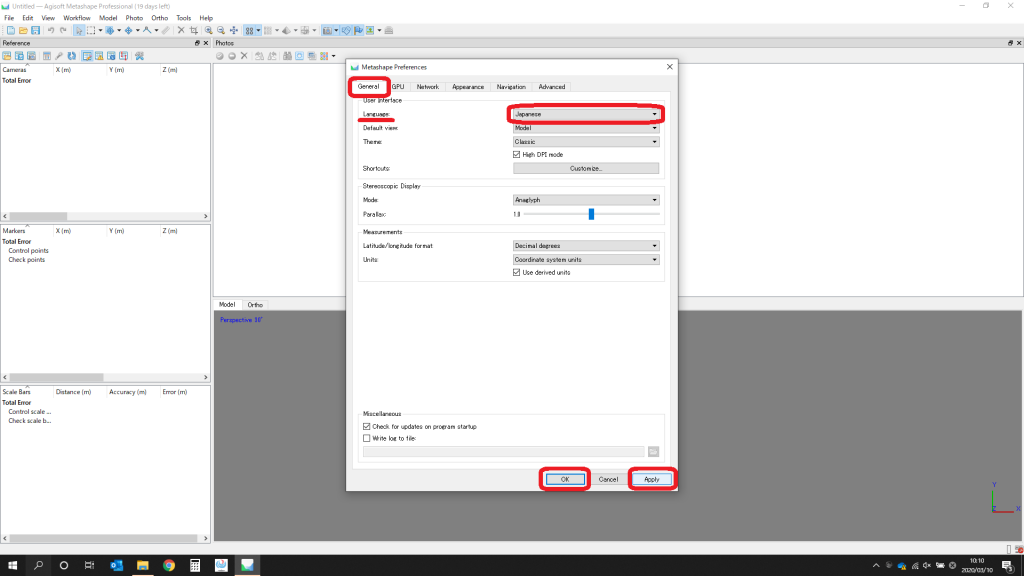Create a new project from the toolbar
The height and width of the screenshot is (576, 1024).
pos(10,30)
